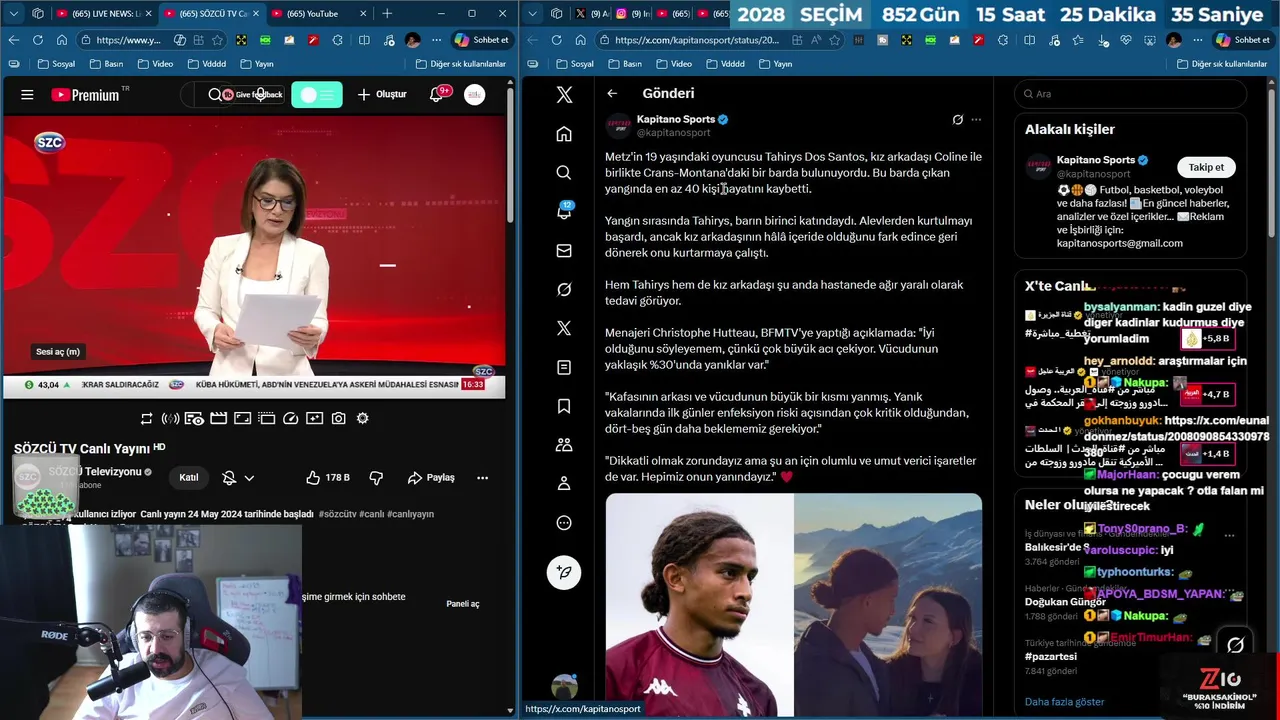Open the Doğukan Güngör trending topic
The height and width of the screenshot is (720, 1280).
1065,602
